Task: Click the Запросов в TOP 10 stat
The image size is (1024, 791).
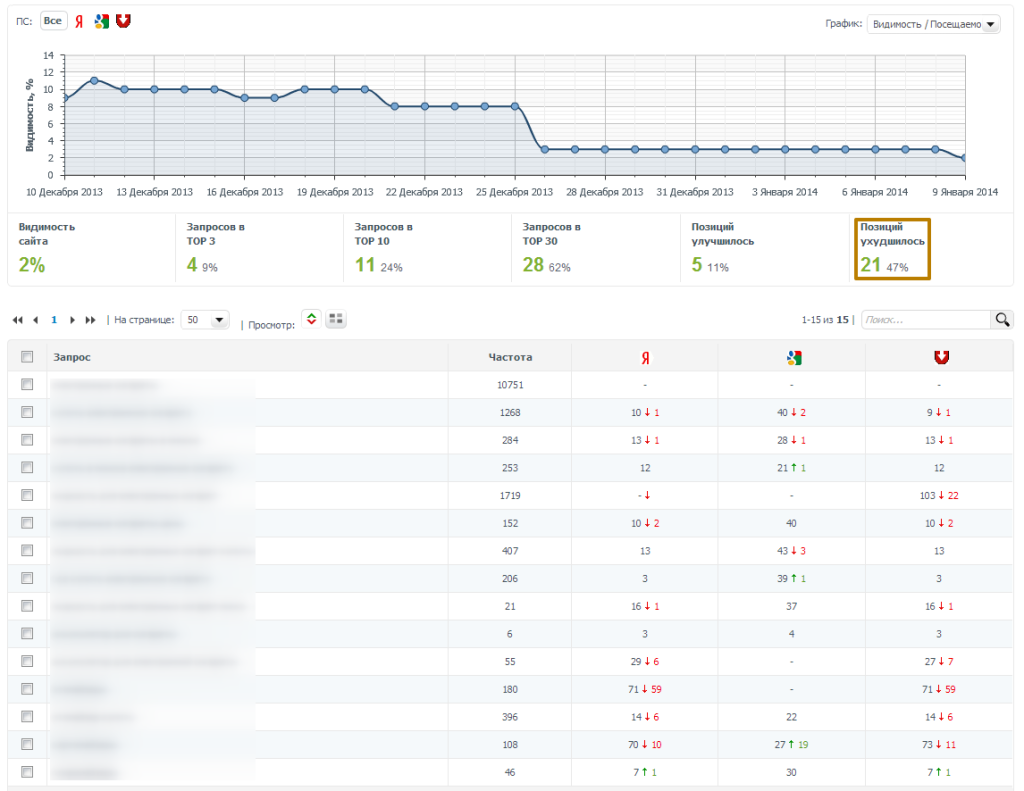Action: tap(385, 248)
